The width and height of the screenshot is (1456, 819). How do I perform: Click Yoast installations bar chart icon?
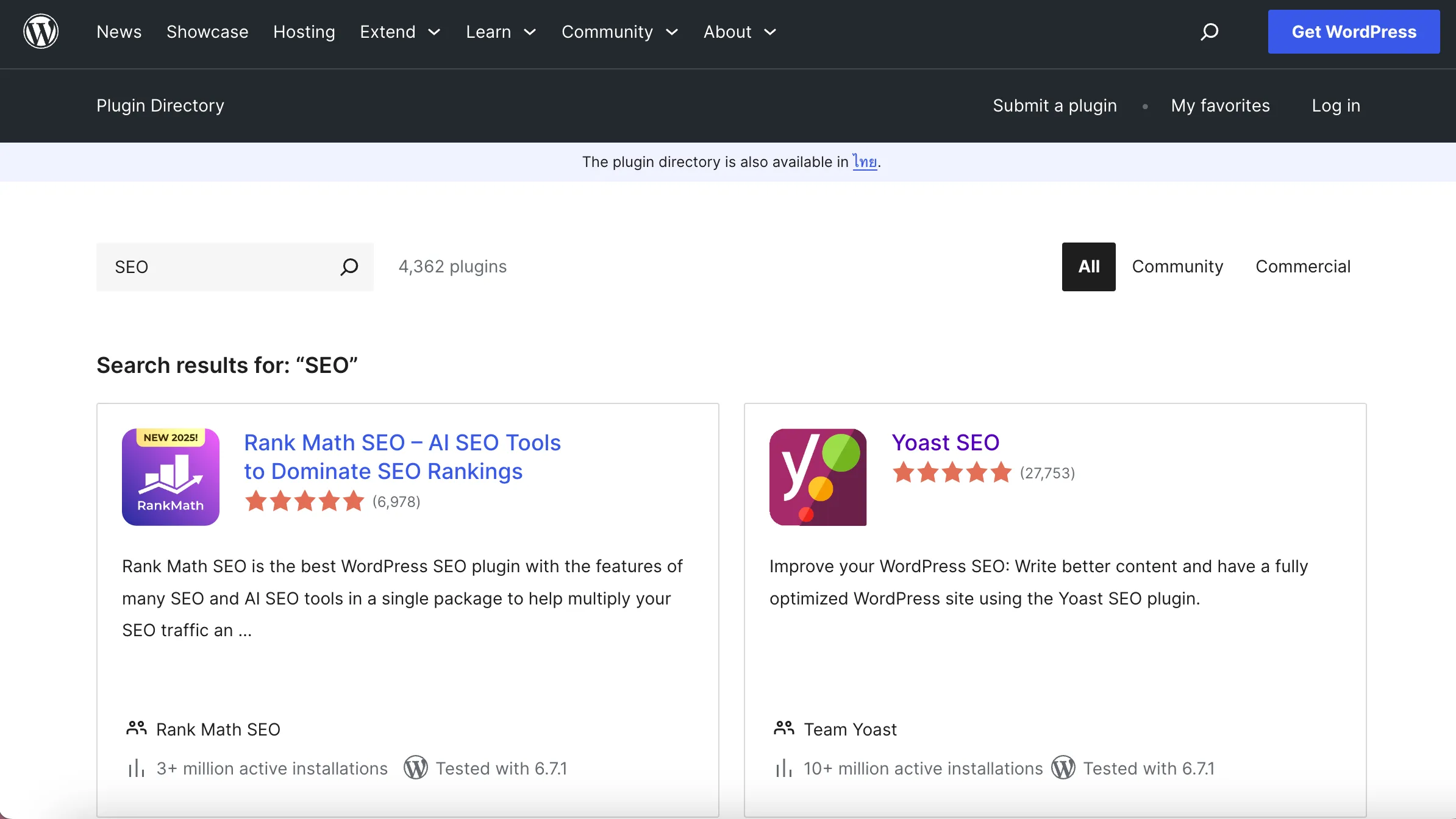click(784, 768)
